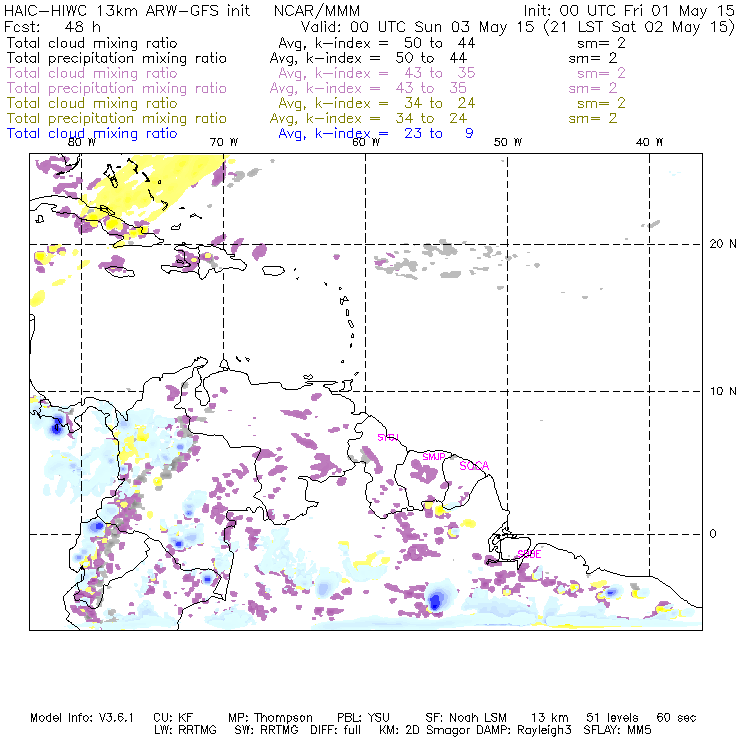
Task: Click the 'Init: 00 UTC Fri 01 May 15' text
Action: [x=629, y=10]
